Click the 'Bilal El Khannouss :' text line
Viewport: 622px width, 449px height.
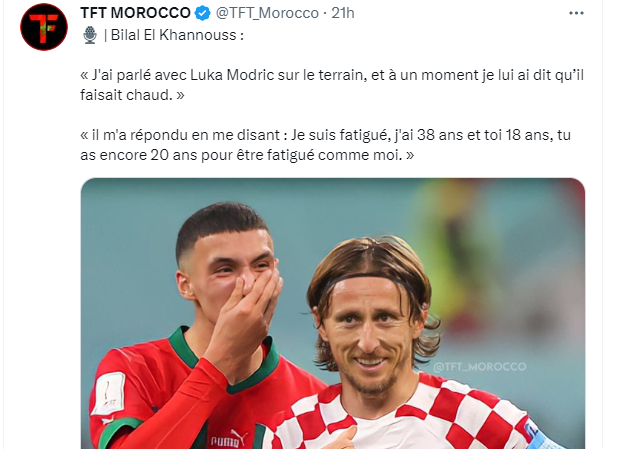click(x=174, y=35)
